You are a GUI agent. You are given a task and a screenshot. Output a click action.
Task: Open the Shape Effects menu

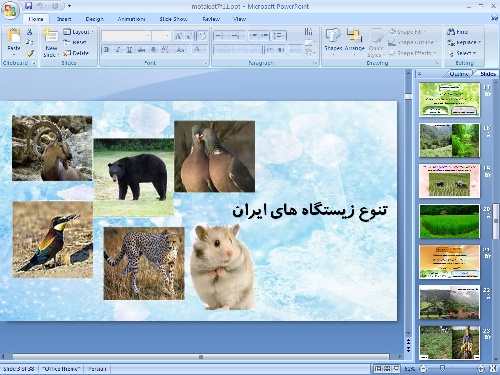click(x=413, y=53)
